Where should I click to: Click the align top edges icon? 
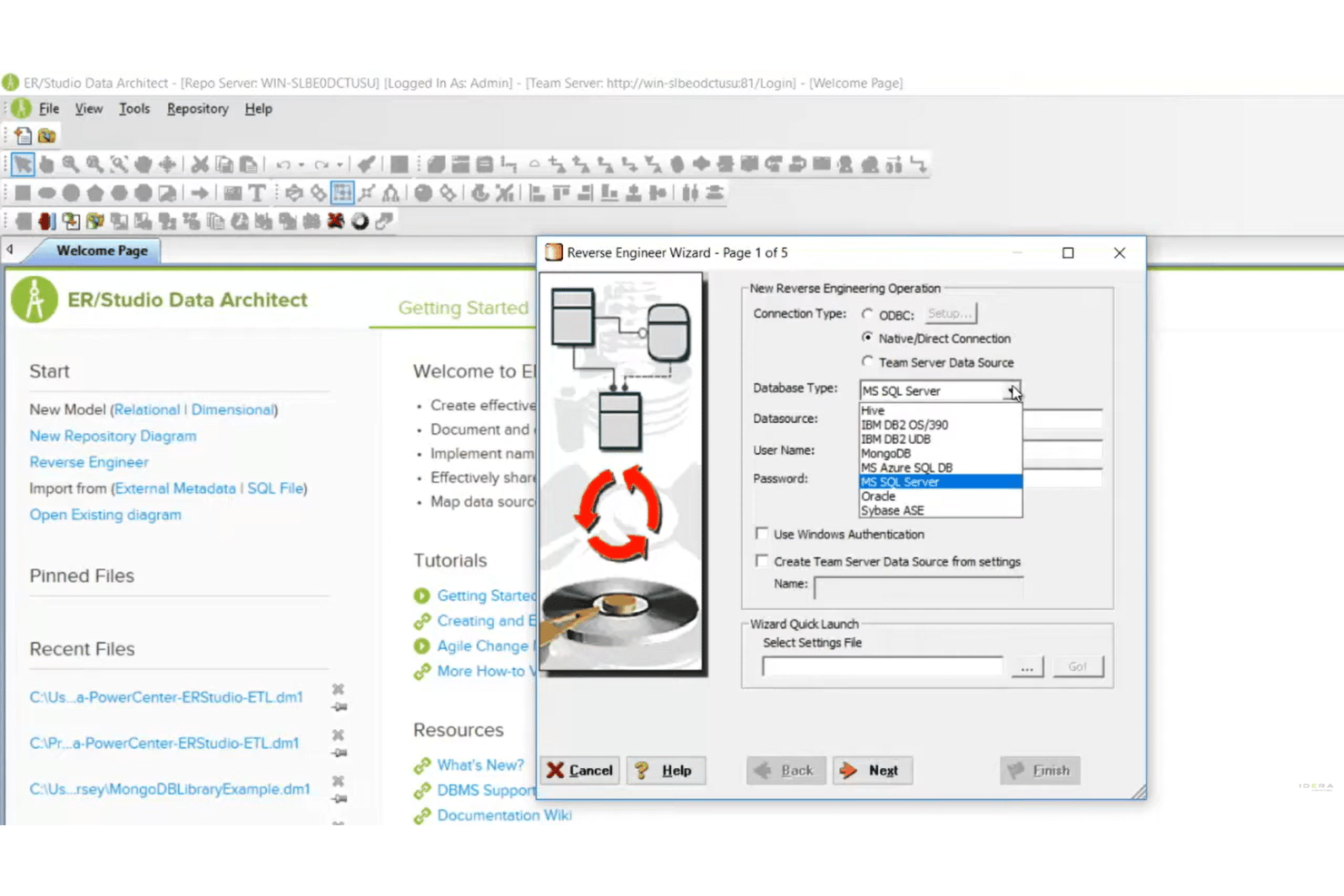pos(561,192)
